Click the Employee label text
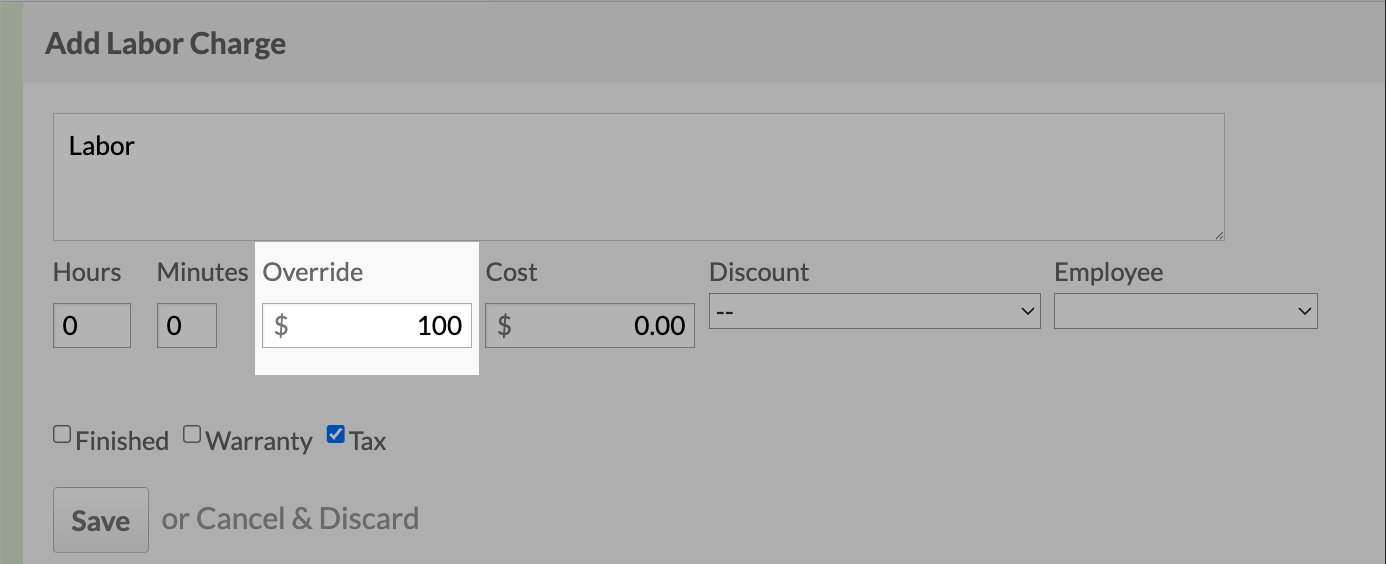This screenshot has height=564, width=1386. (x=1109, y=273)
